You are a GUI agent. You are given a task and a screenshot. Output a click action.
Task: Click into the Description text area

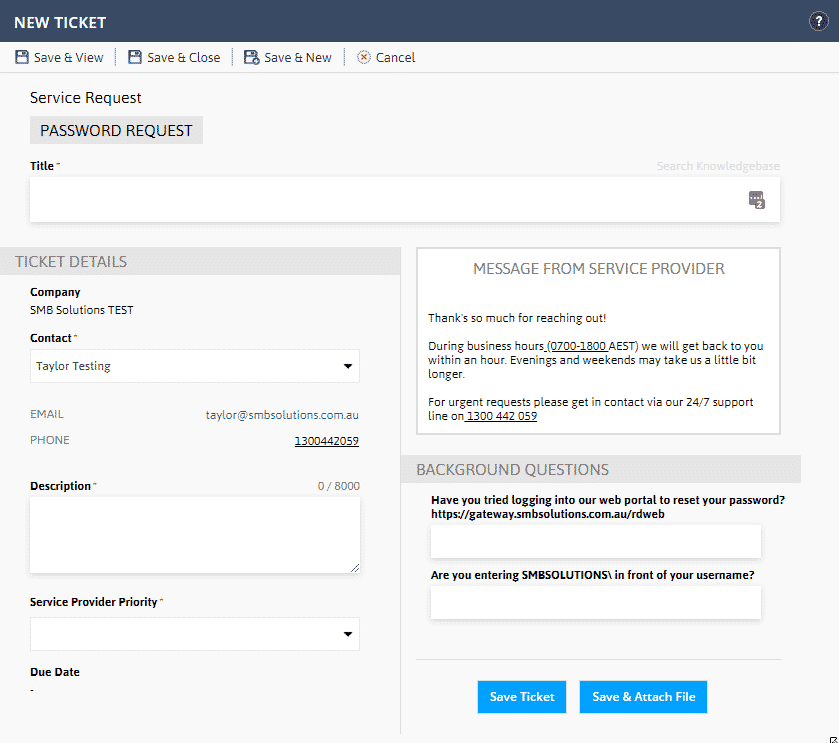tap(195, 535)
